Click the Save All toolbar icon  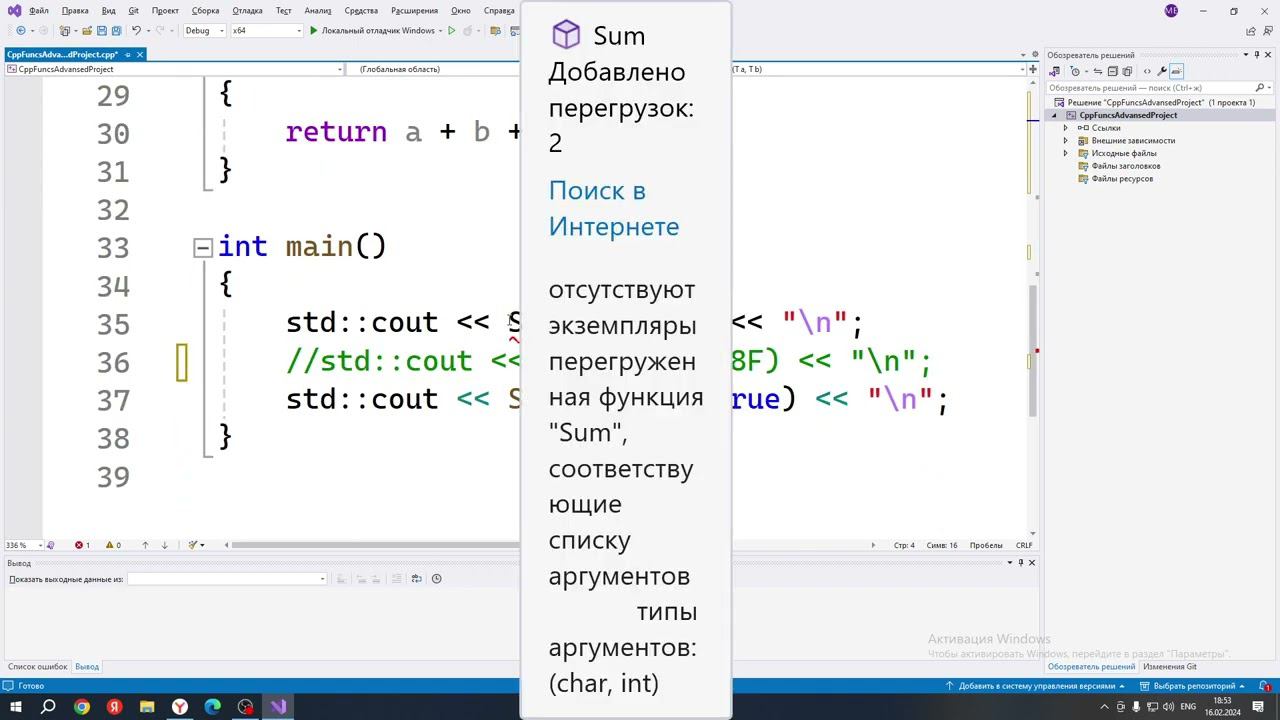(x=116, y=31)
